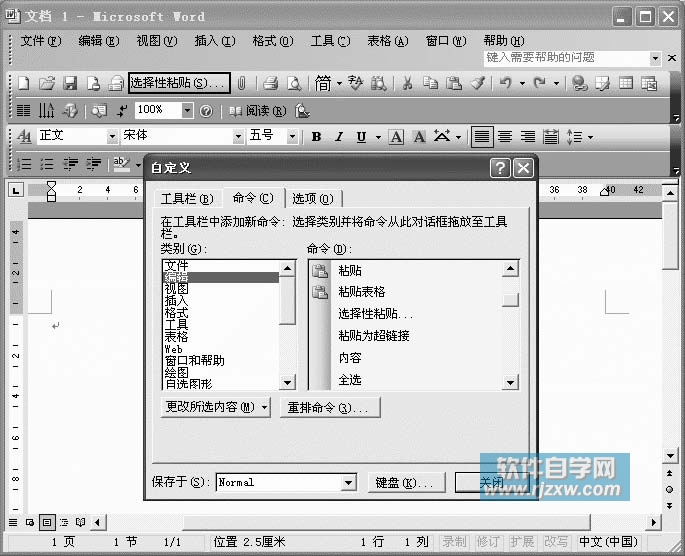Open the 工具 menu
This screenshot has width=685, height=556.
click(x=330, y=41)
